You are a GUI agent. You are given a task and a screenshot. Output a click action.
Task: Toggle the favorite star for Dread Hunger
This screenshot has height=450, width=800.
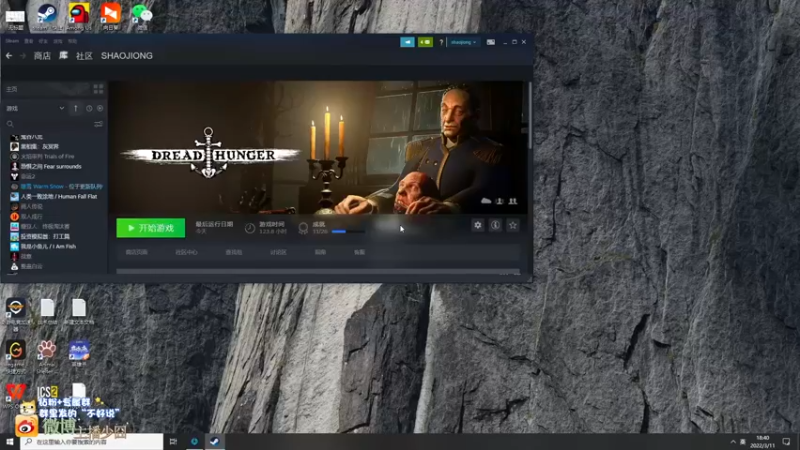[513, 225]
